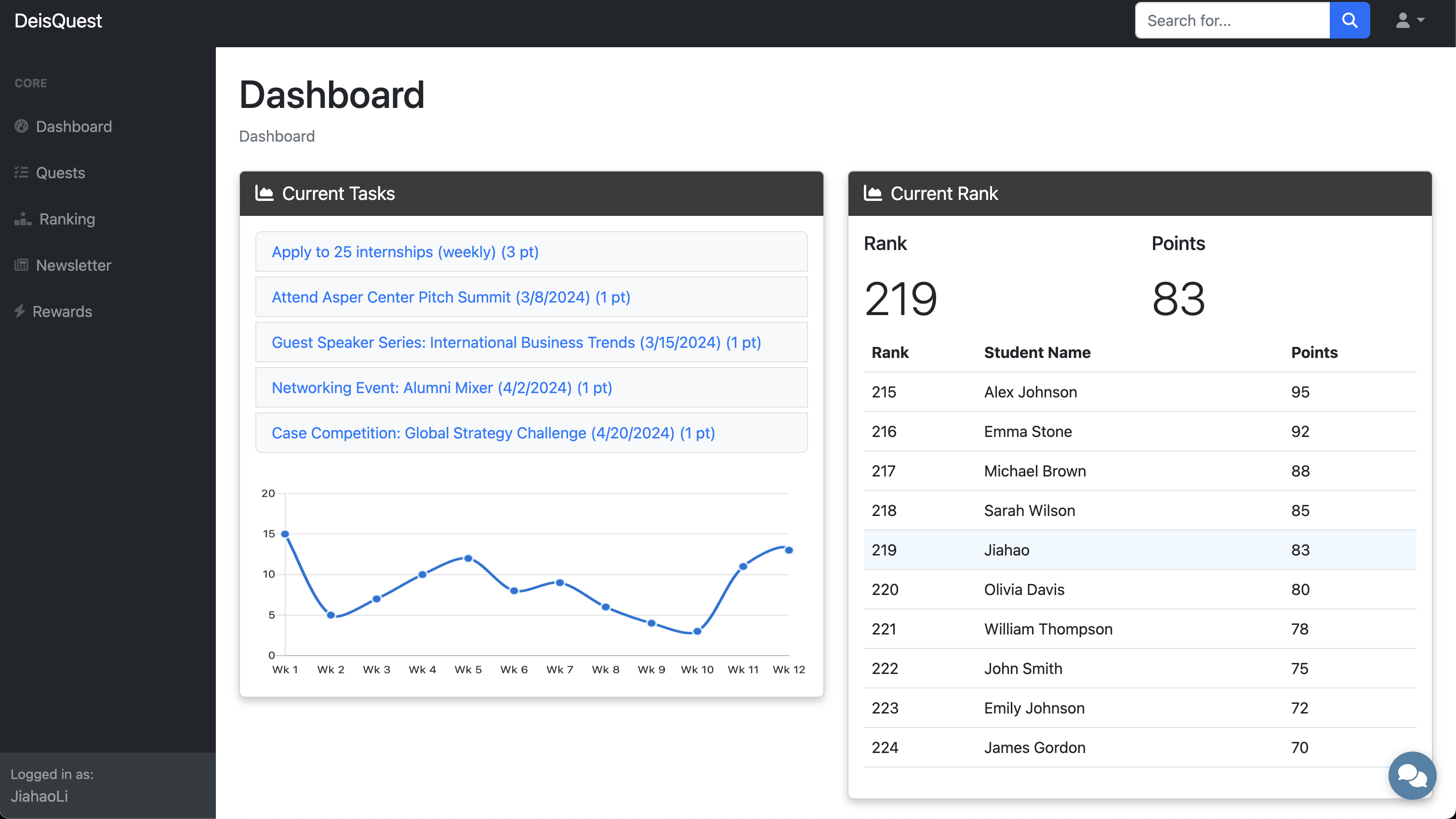Open the user account dropdown menu
1456x819 pixels.
tap(1410, 20)
